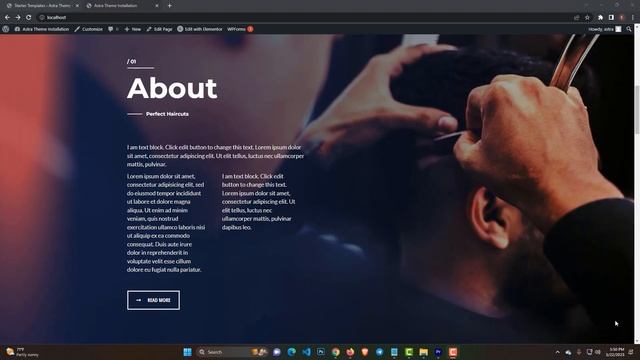The image size is (640, 360).
Task: Click the browser forward arrow
Action: click(18, 18)
